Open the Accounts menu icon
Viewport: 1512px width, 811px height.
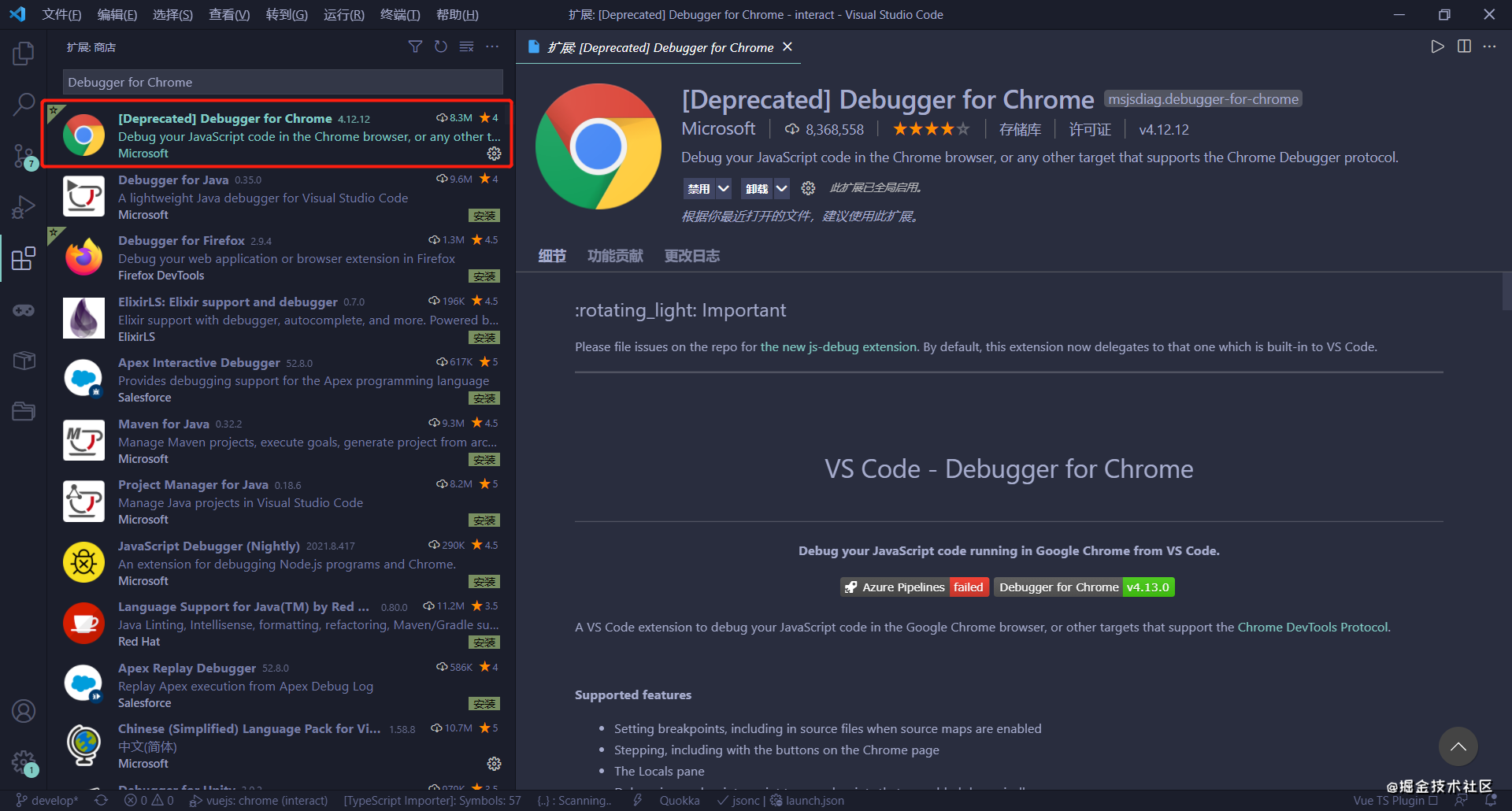pos(24,711)
